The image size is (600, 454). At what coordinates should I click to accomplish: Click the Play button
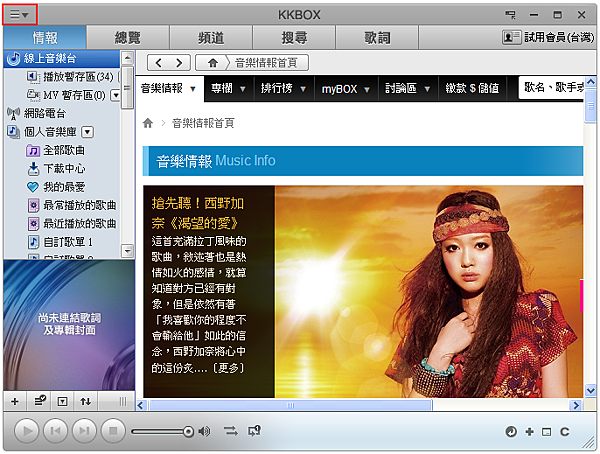pyautogui.click(x=27, y=431)
